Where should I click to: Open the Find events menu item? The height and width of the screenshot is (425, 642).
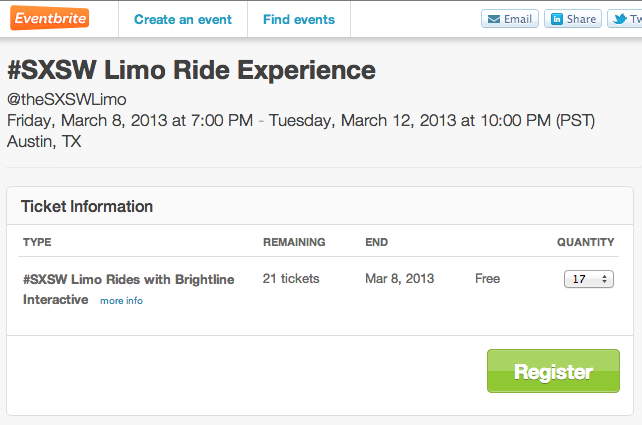point(299,19)
